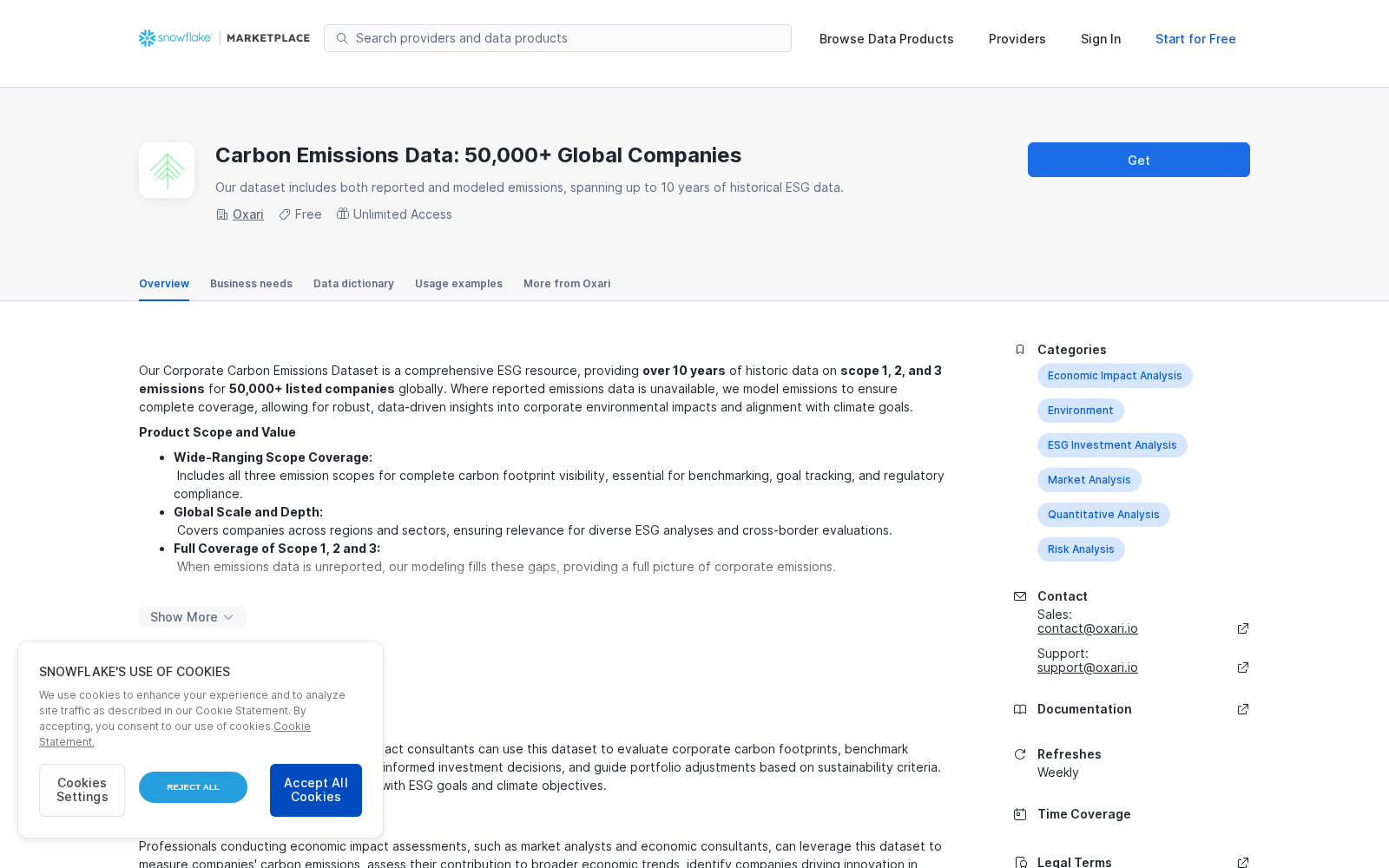
Task: Switch to Data dictionary tab
Action: tap(353, 284)
